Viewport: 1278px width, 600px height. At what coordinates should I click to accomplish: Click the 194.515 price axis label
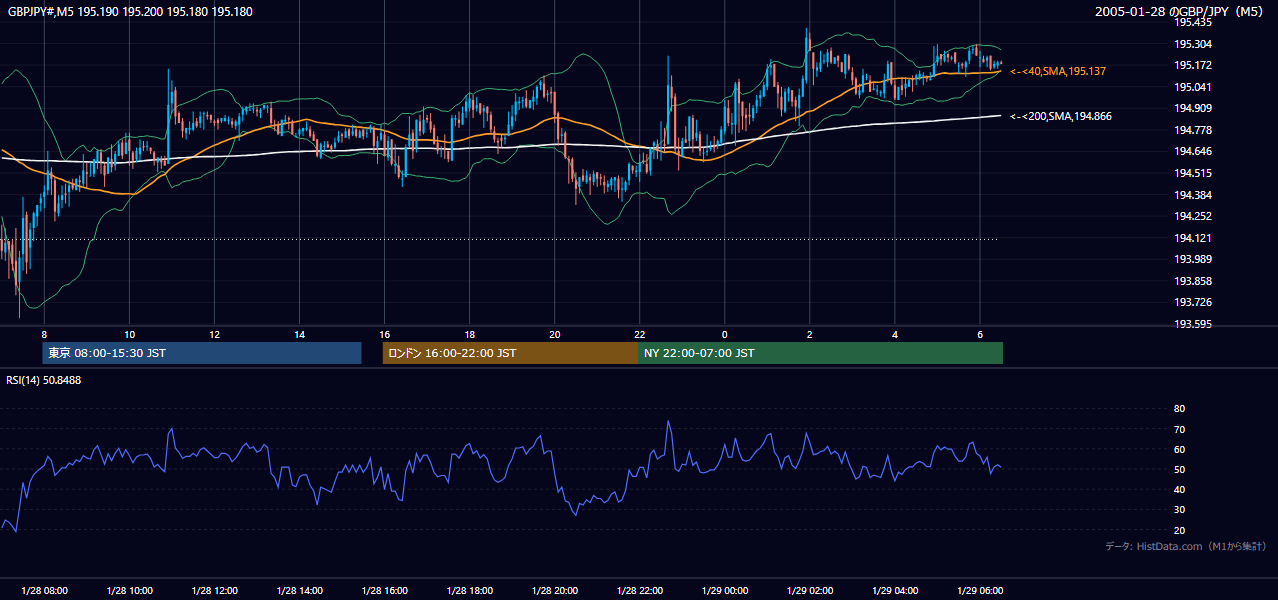tap(1193, 173)
